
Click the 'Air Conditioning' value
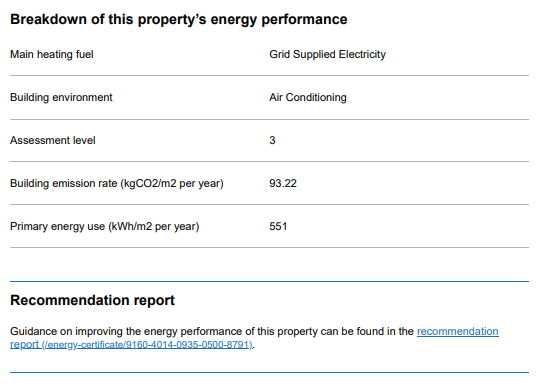point(308,97)
